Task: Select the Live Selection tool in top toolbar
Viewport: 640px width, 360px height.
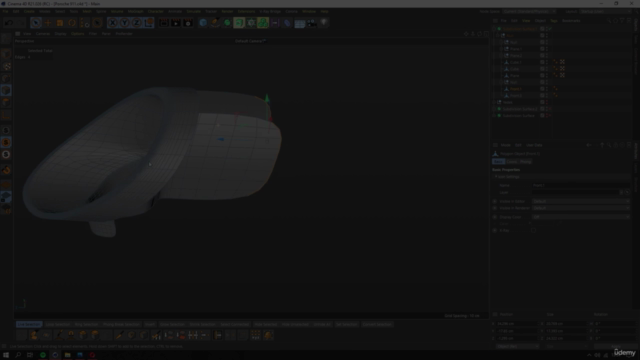Action: pos(36,23)
